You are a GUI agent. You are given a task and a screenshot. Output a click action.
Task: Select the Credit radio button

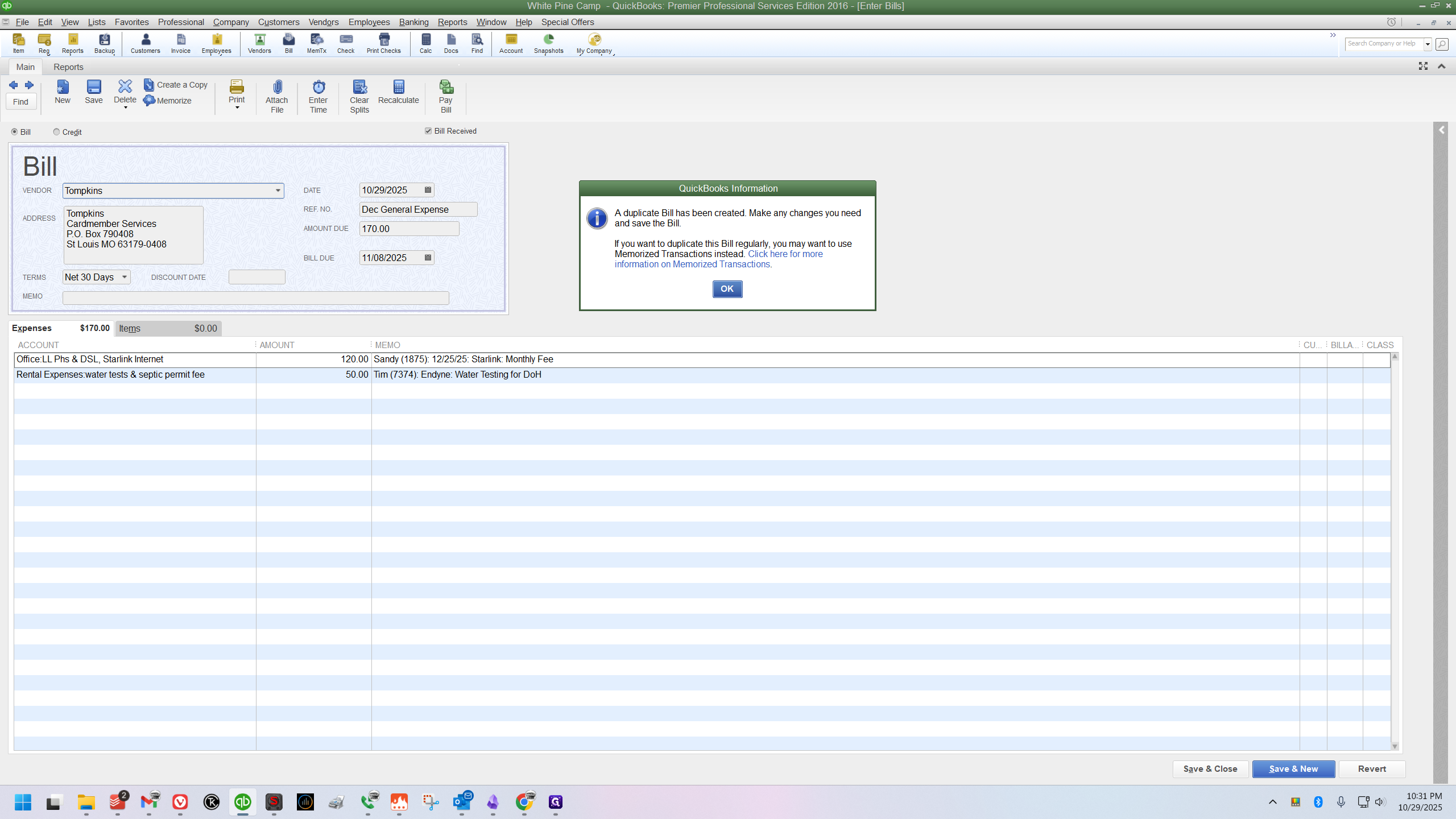coord(56,132)
